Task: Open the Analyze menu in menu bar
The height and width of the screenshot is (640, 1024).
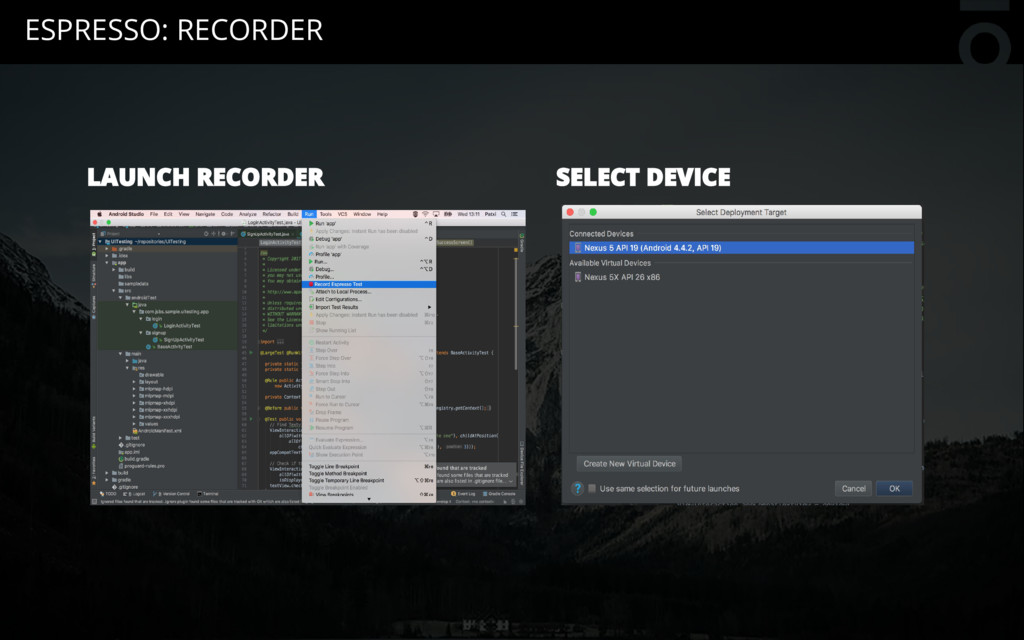Action: (x=248, y=214)
